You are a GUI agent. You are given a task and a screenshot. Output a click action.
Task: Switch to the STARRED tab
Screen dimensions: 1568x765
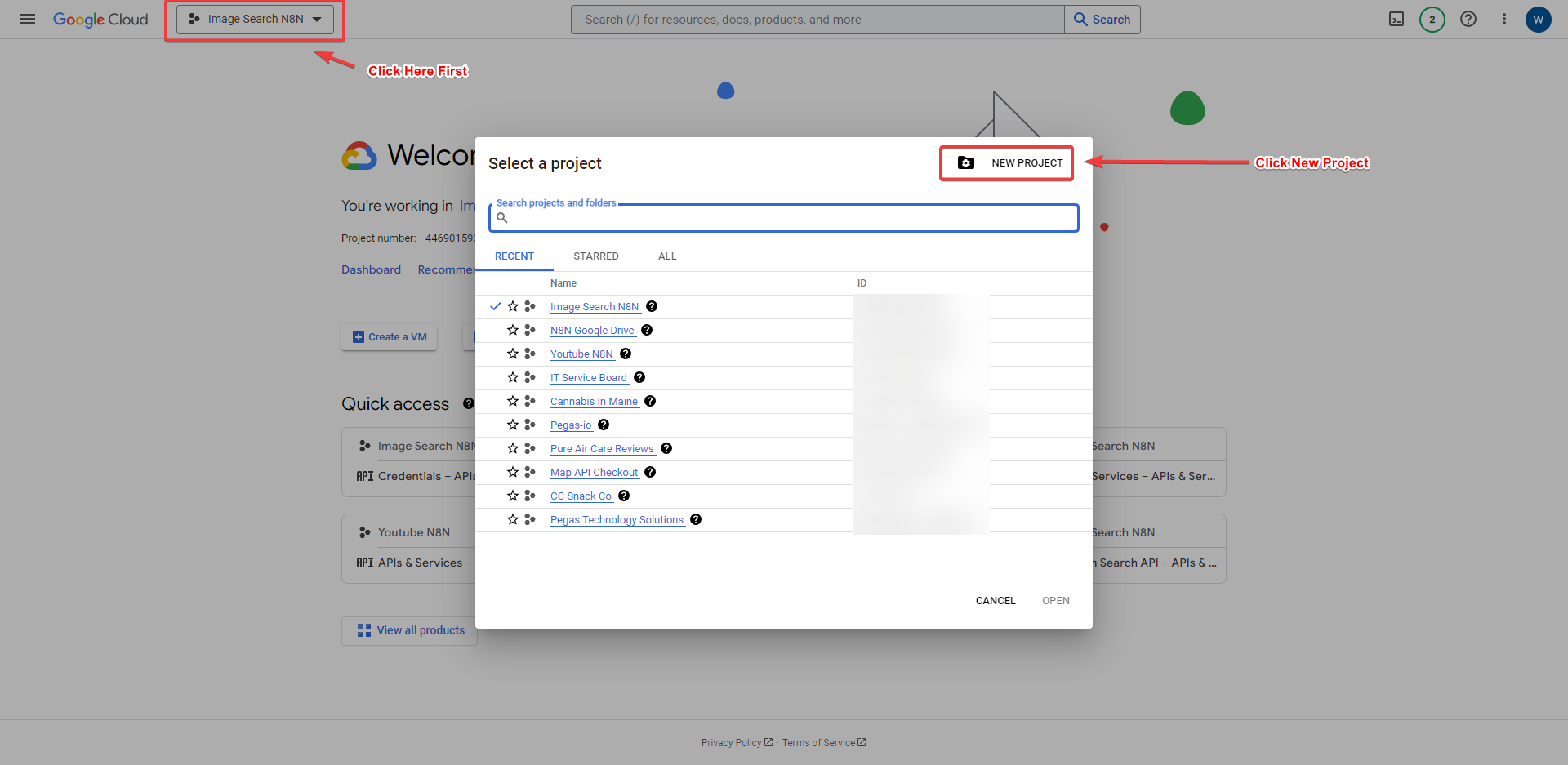click(596, 256)
